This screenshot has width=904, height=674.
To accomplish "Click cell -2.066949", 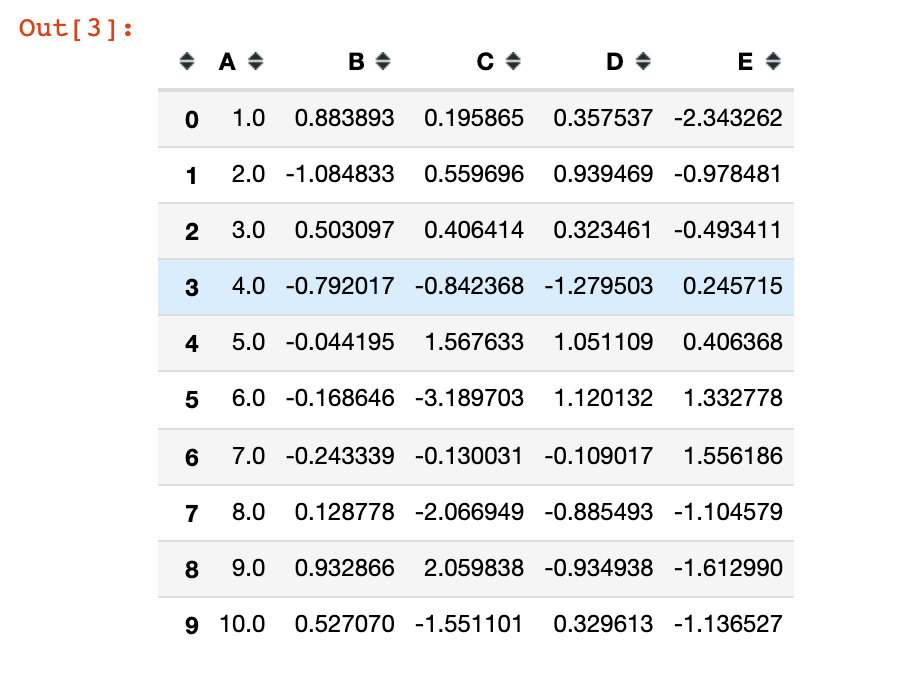I will tap(469, 512).
